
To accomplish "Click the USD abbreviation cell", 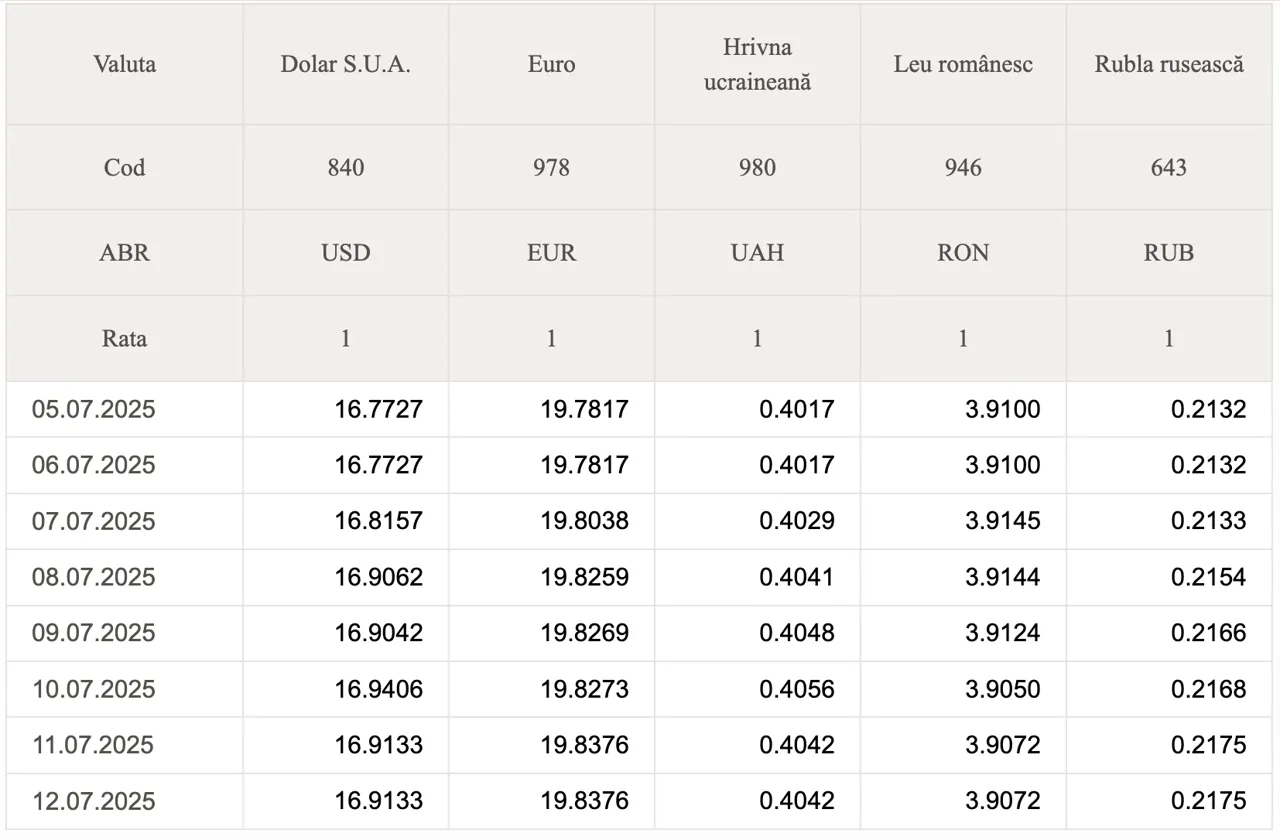I will click(x=345, y=253).
